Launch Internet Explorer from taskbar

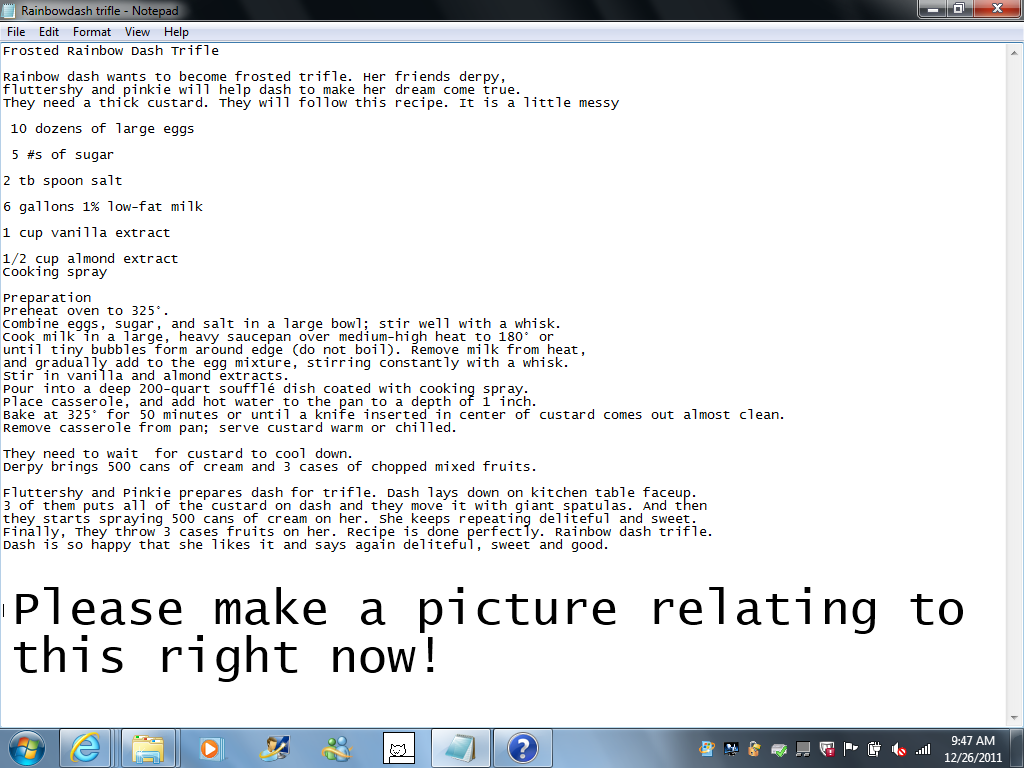point(85,748)
